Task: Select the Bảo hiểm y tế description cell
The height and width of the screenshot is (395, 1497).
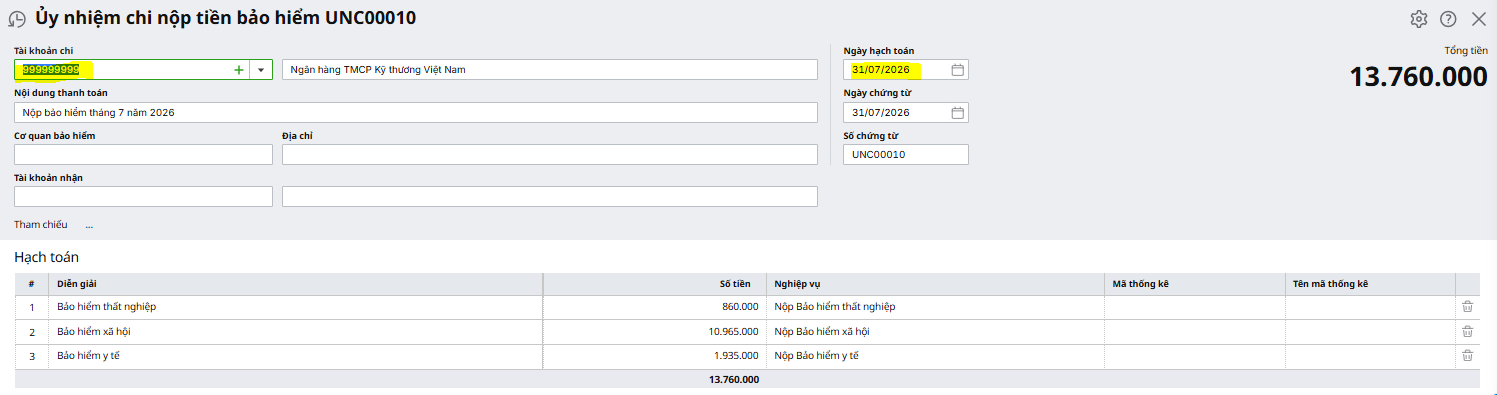Action: 296,356
